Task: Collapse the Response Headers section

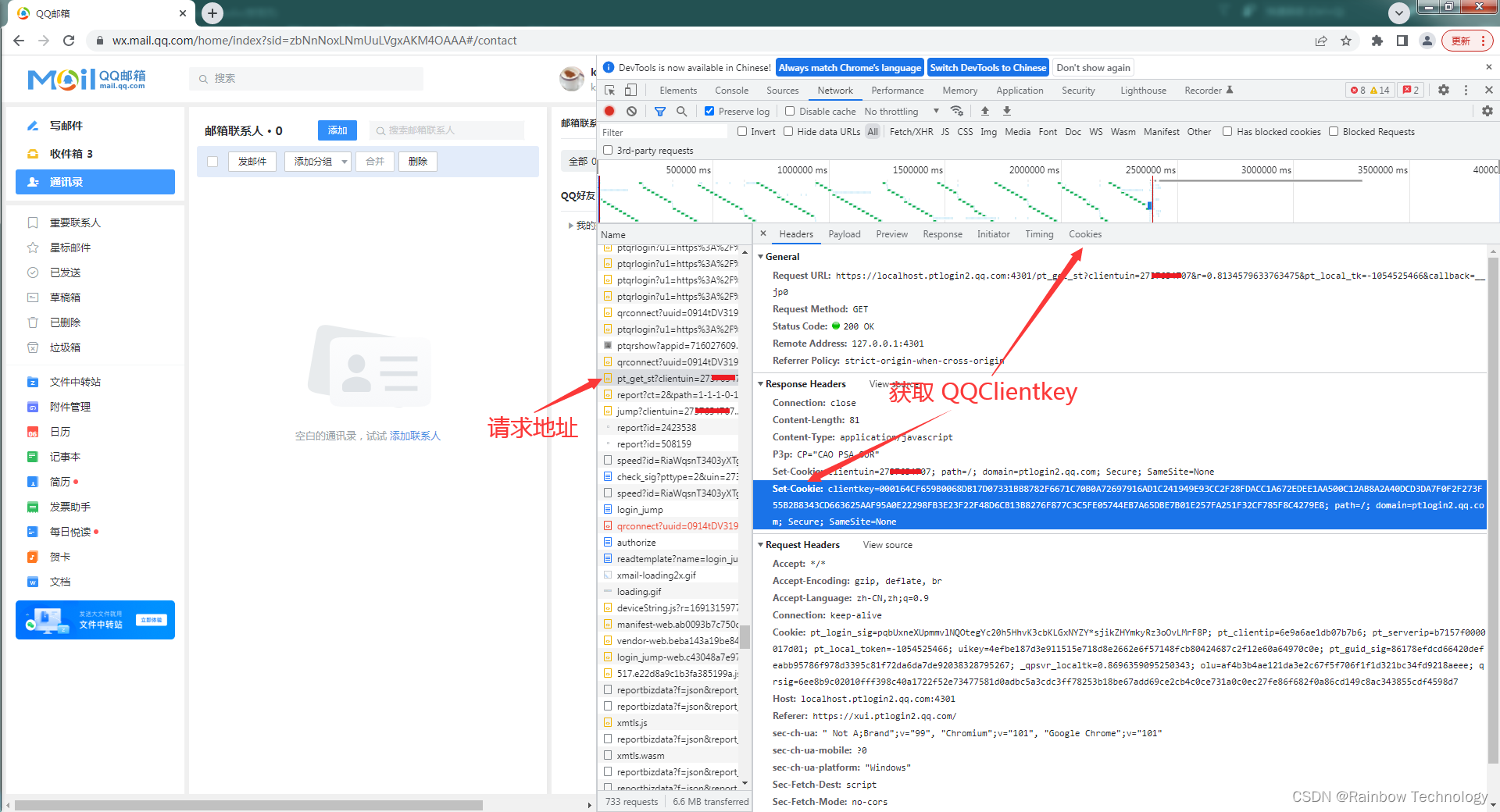Action: [762, 383]
